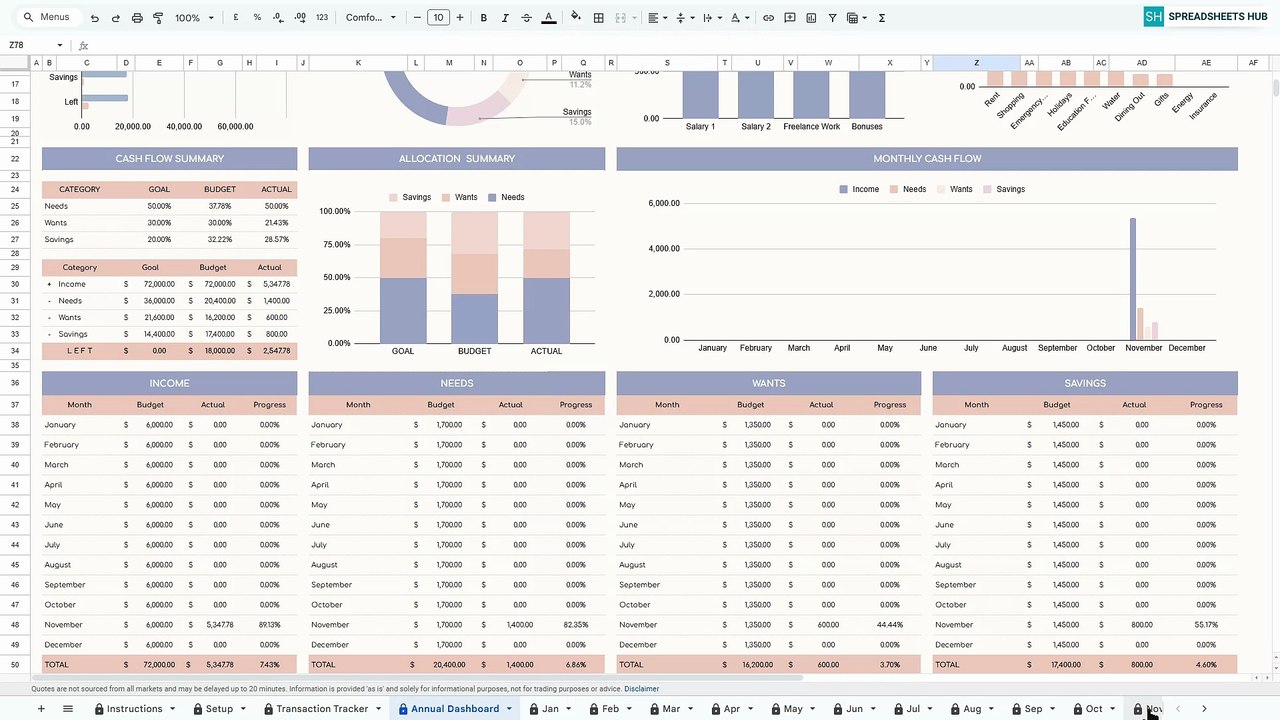Open the Feb tab dropdown arrow
The width and height of the screenshot is (1280, 720).
click(x=628, y=709)
